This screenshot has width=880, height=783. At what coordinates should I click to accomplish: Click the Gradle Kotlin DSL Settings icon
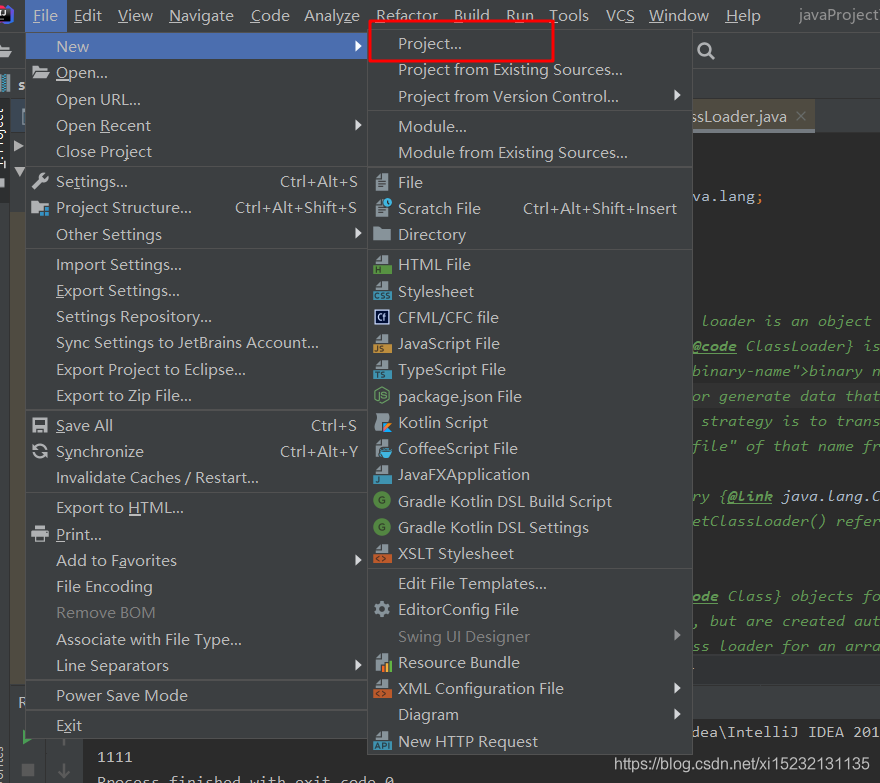382,527
